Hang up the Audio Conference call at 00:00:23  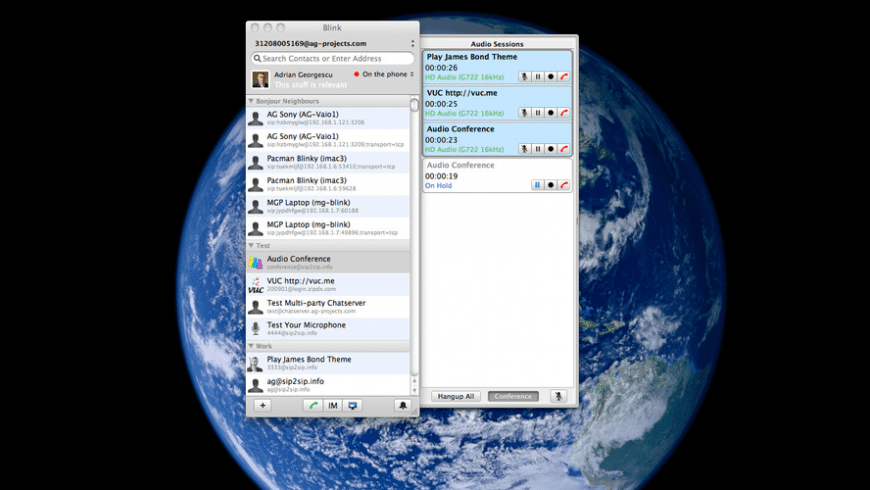tap(564, 149)
